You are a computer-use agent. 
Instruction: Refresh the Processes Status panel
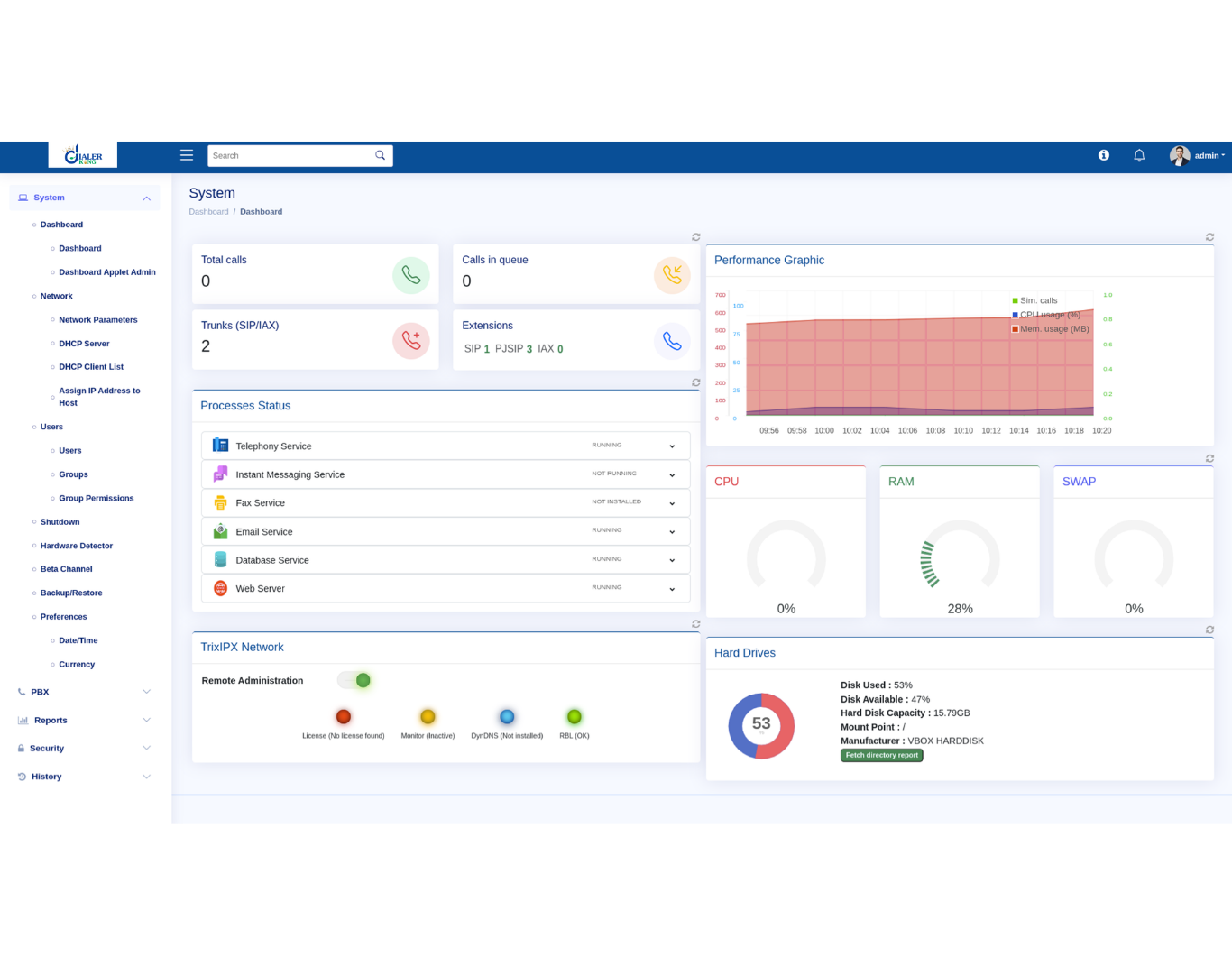[x=695, y=382]
